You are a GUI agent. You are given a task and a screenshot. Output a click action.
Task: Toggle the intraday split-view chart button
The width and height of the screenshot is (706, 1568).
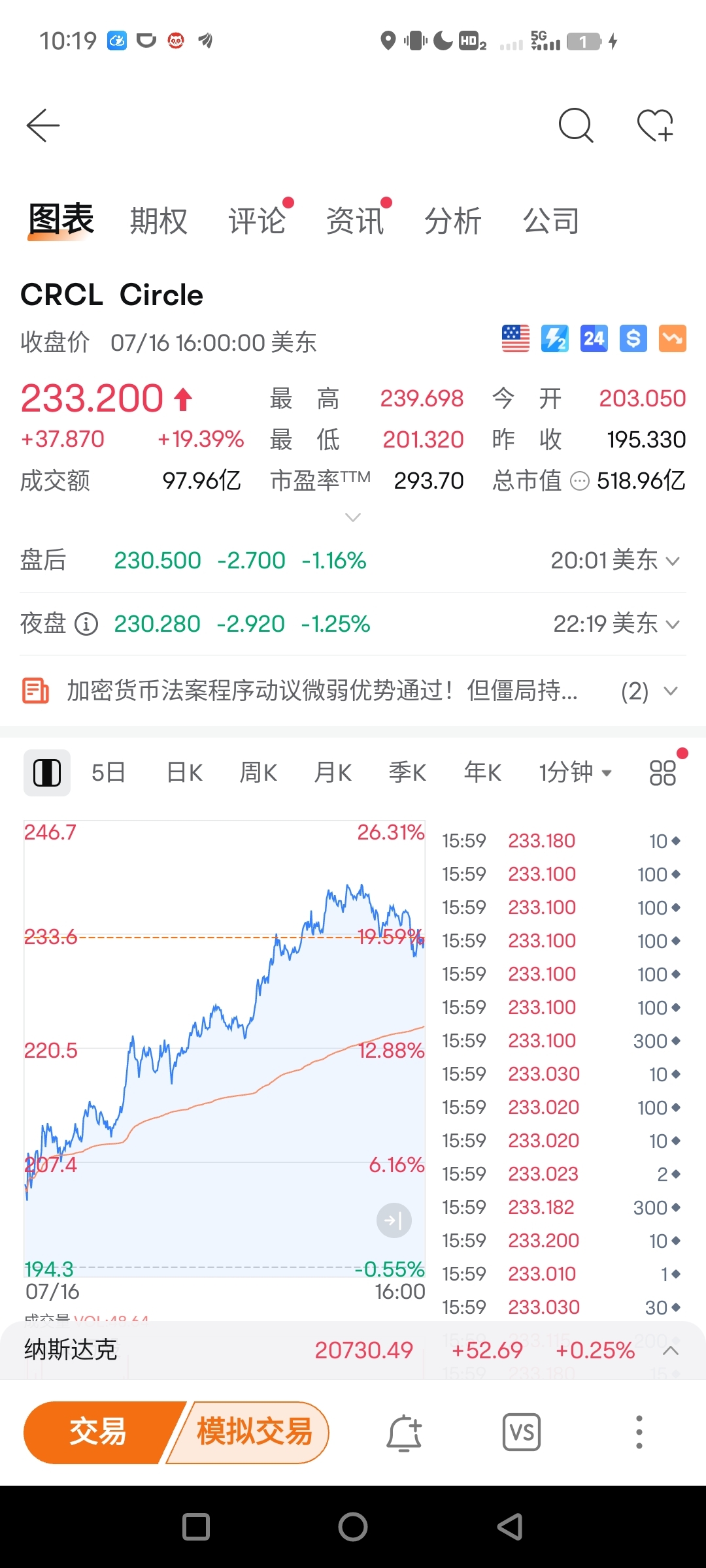tap(47, 773)
